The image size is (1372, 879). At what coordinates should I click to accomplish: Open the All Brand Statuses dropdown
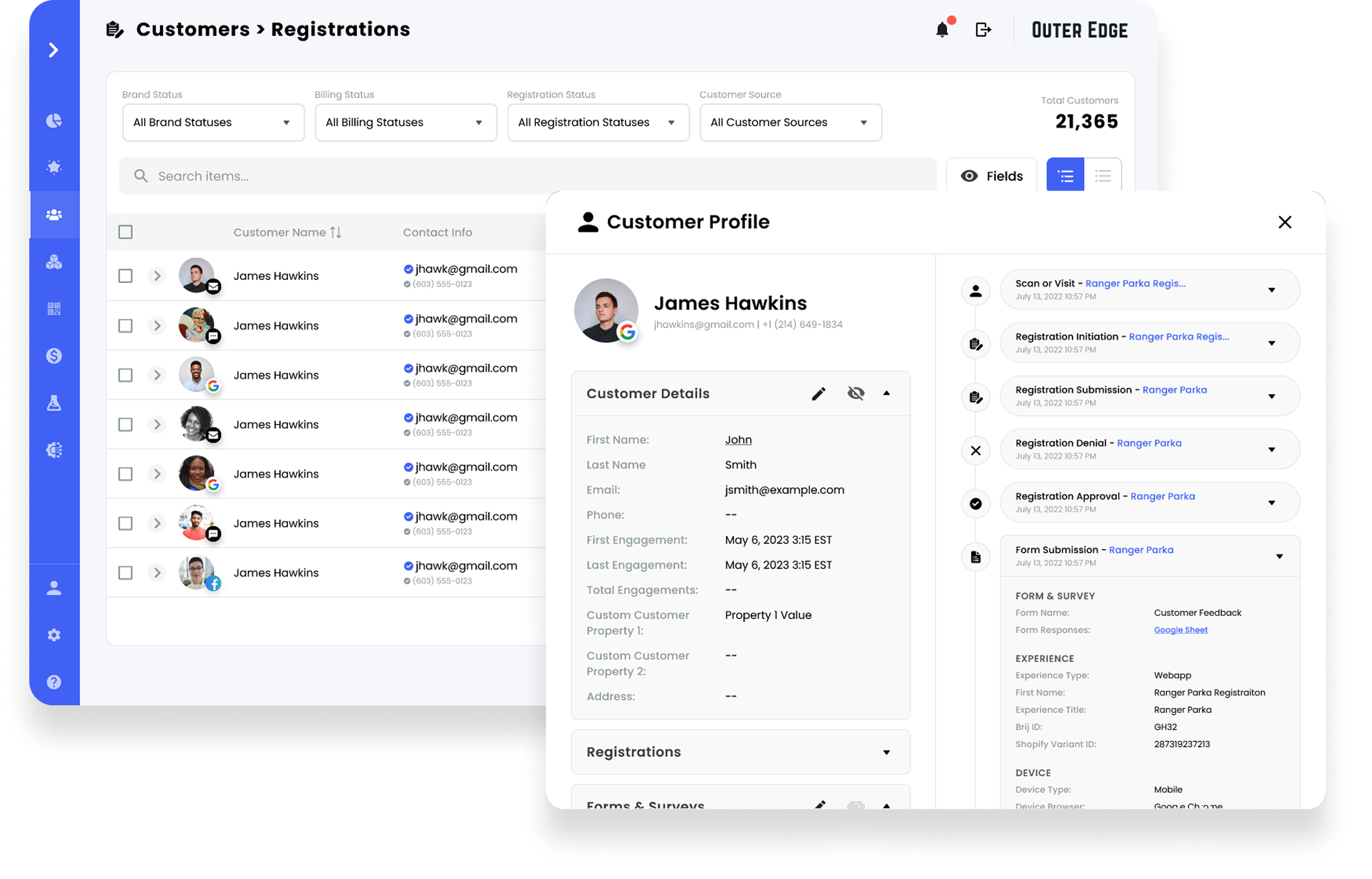214,123
